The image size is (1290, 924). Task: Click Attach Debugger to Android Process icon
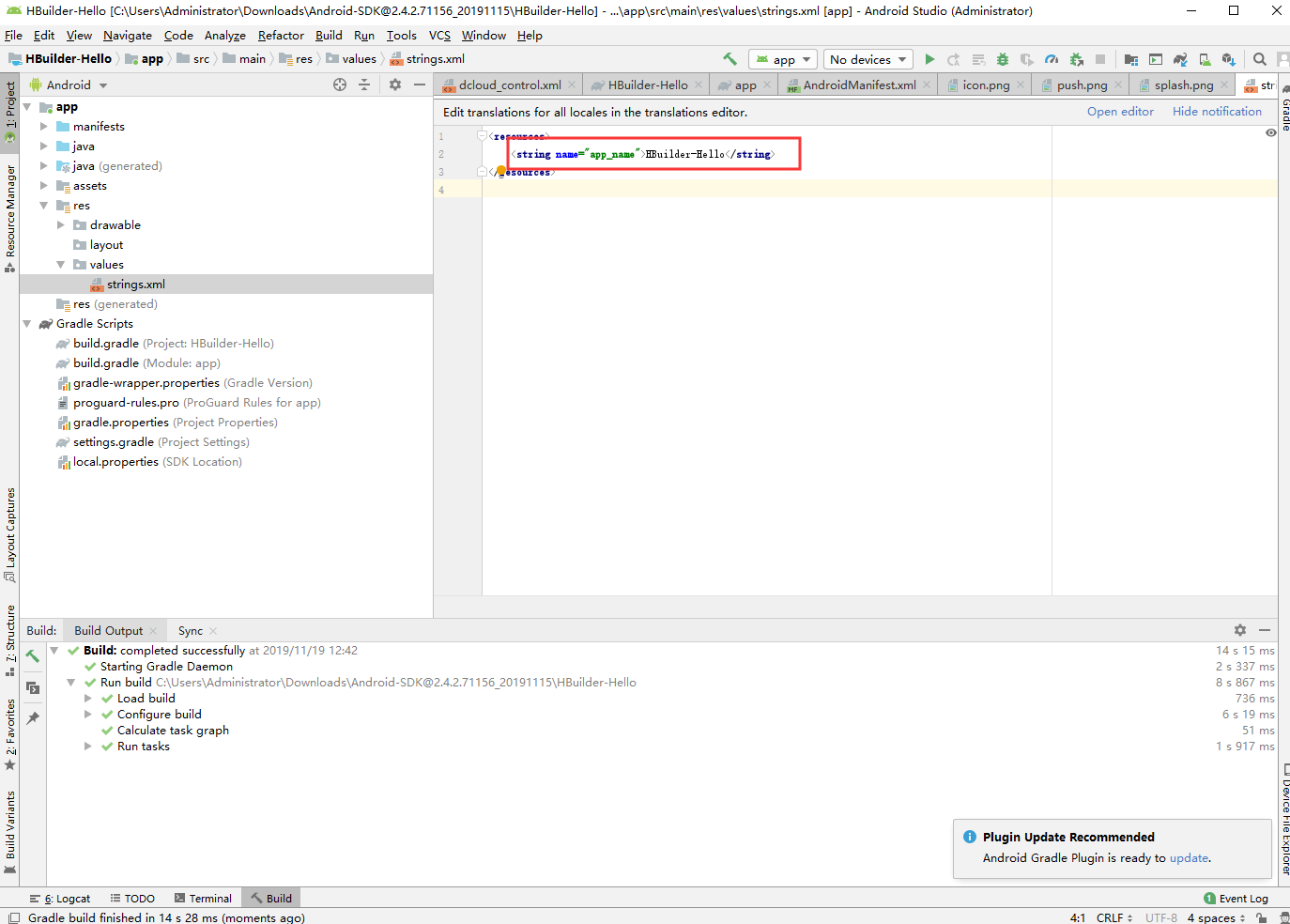pos(1076,59)
